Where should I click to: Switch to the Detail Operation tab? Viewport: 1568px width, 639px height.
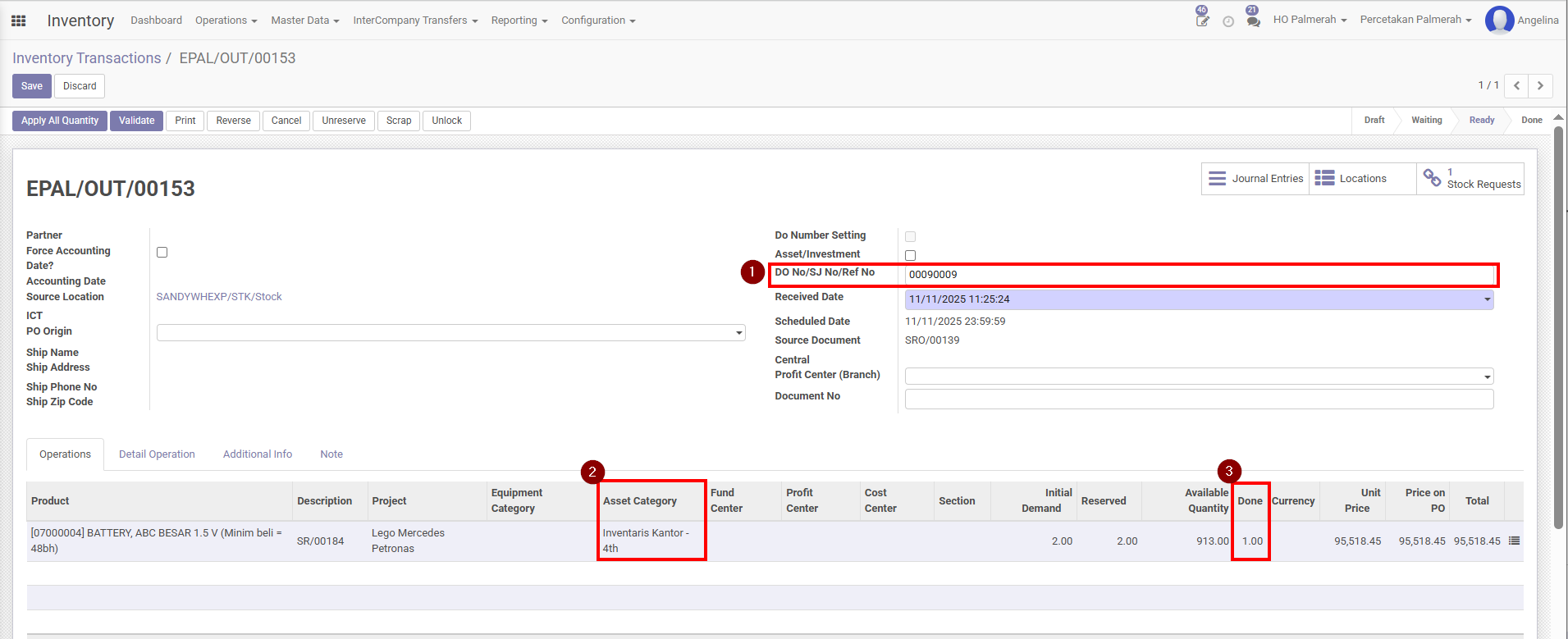coord(157,454)
